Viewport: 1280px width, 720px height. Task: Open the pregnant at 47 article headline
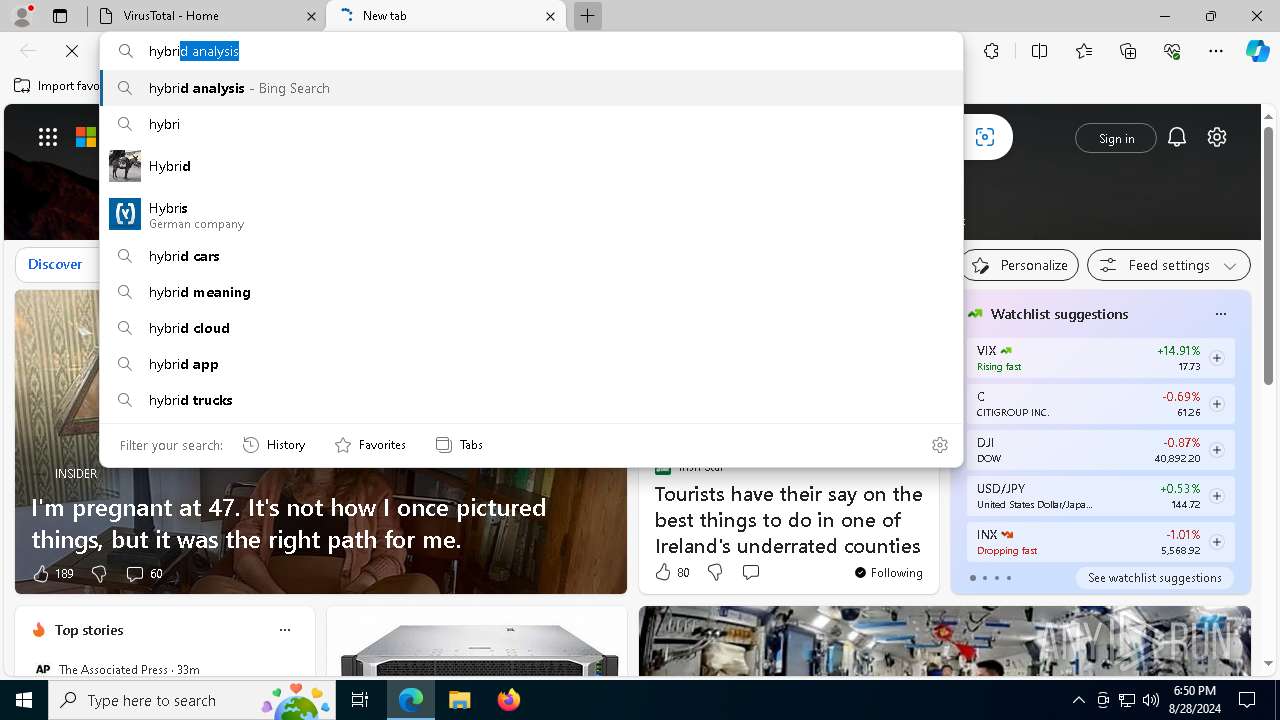289,524
